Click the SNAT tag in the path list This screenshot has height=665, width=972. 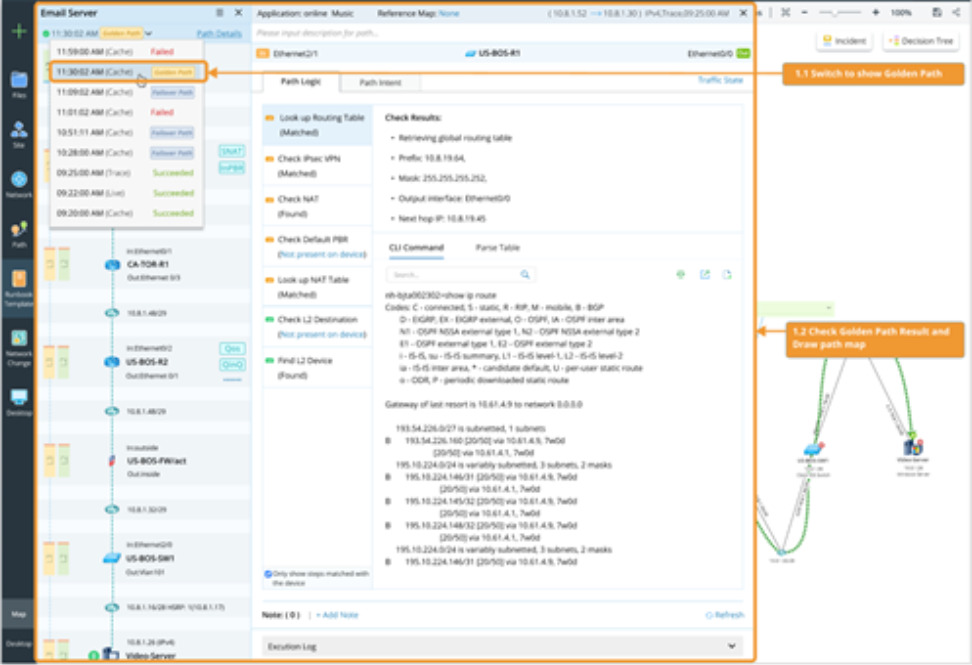click(232, 151)
